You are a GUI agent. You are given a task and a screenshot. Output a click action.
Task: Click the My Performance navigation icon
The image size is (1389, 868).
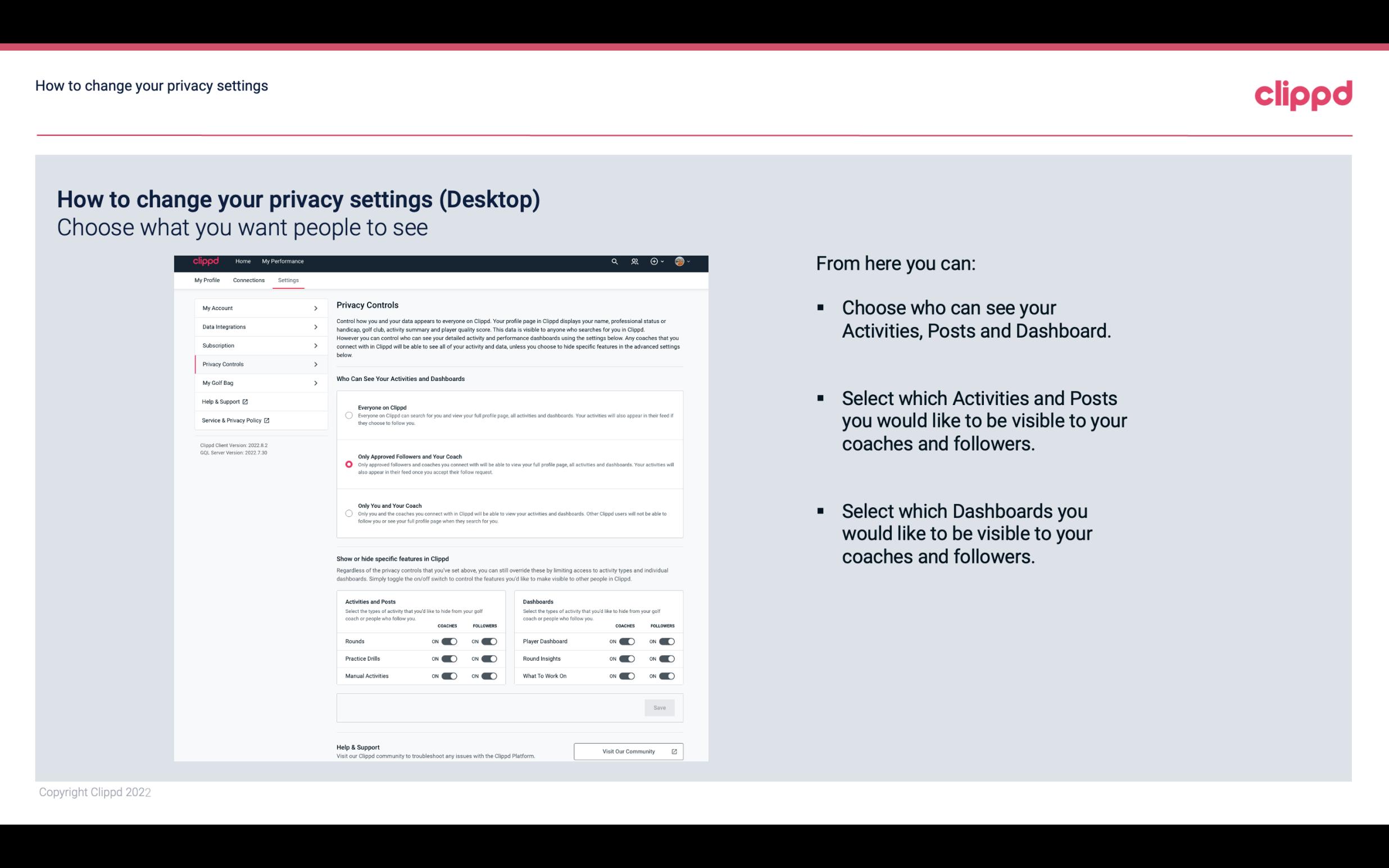pyautogui.click(x=283, y=261)
